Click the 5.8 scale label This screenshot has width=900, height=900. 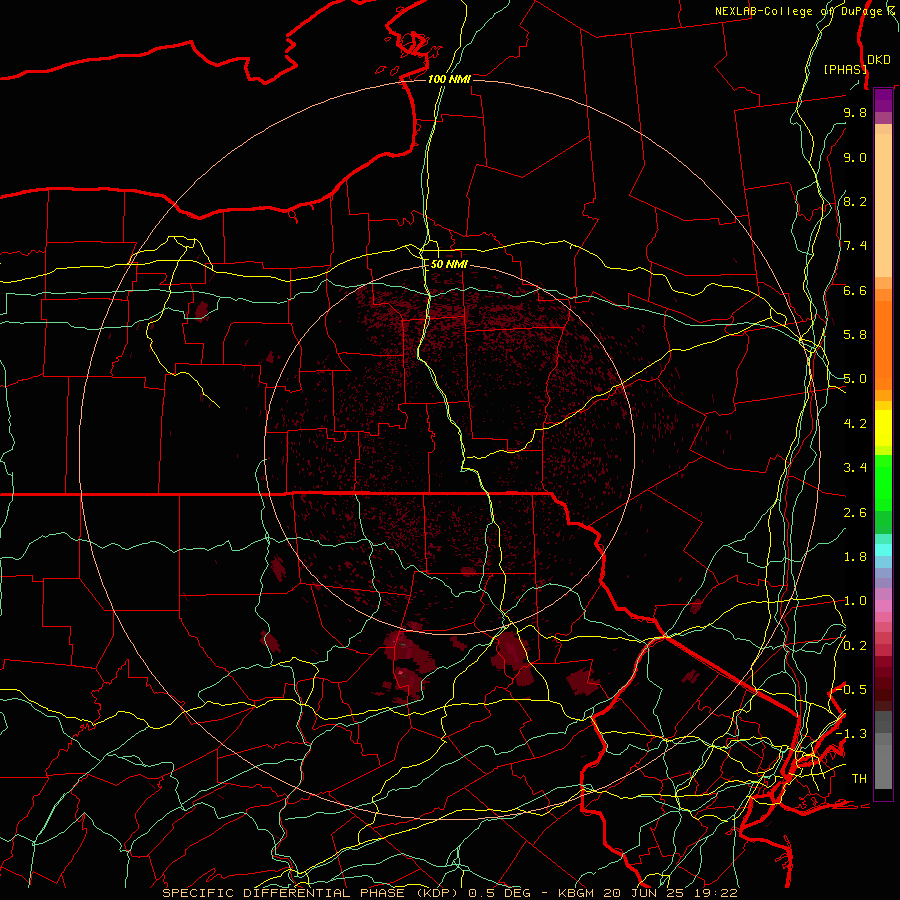click(x=855, y=335)
